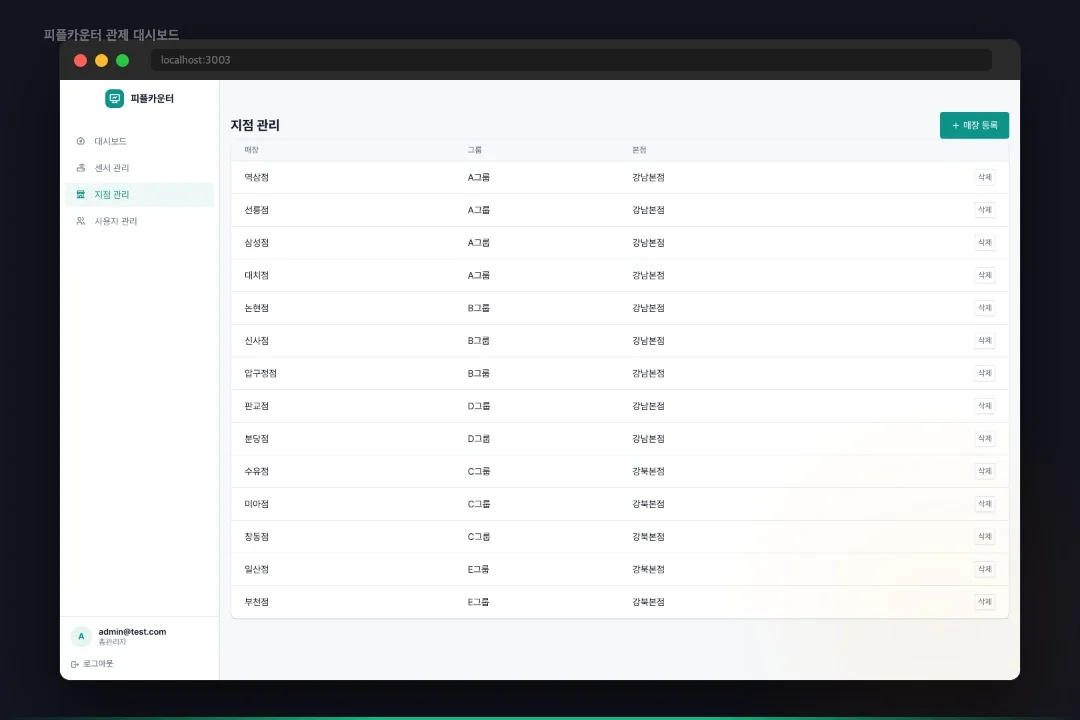1080x720 pixels.
Task: Click the 피플카운터 logo icon
Action: [114, 99]
